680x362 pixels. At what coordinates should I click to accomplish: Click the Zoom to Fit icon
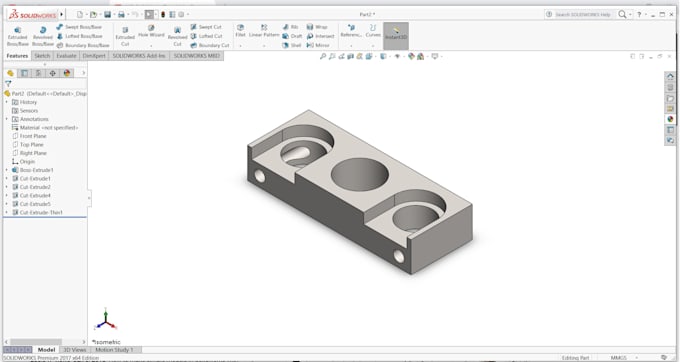pos(323,56)
